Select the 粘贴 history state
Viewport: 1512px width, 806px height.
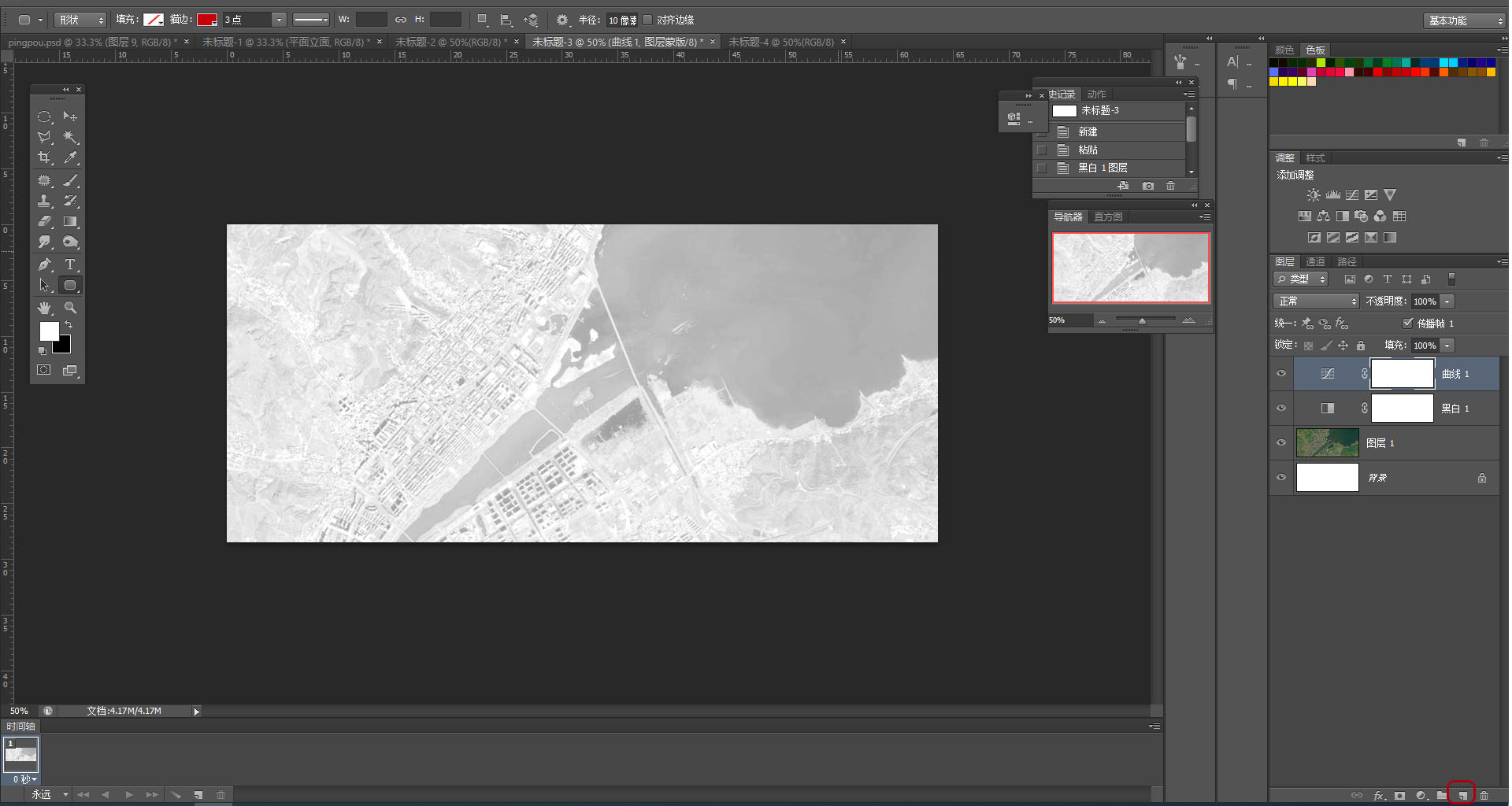tap(1088, 150)
